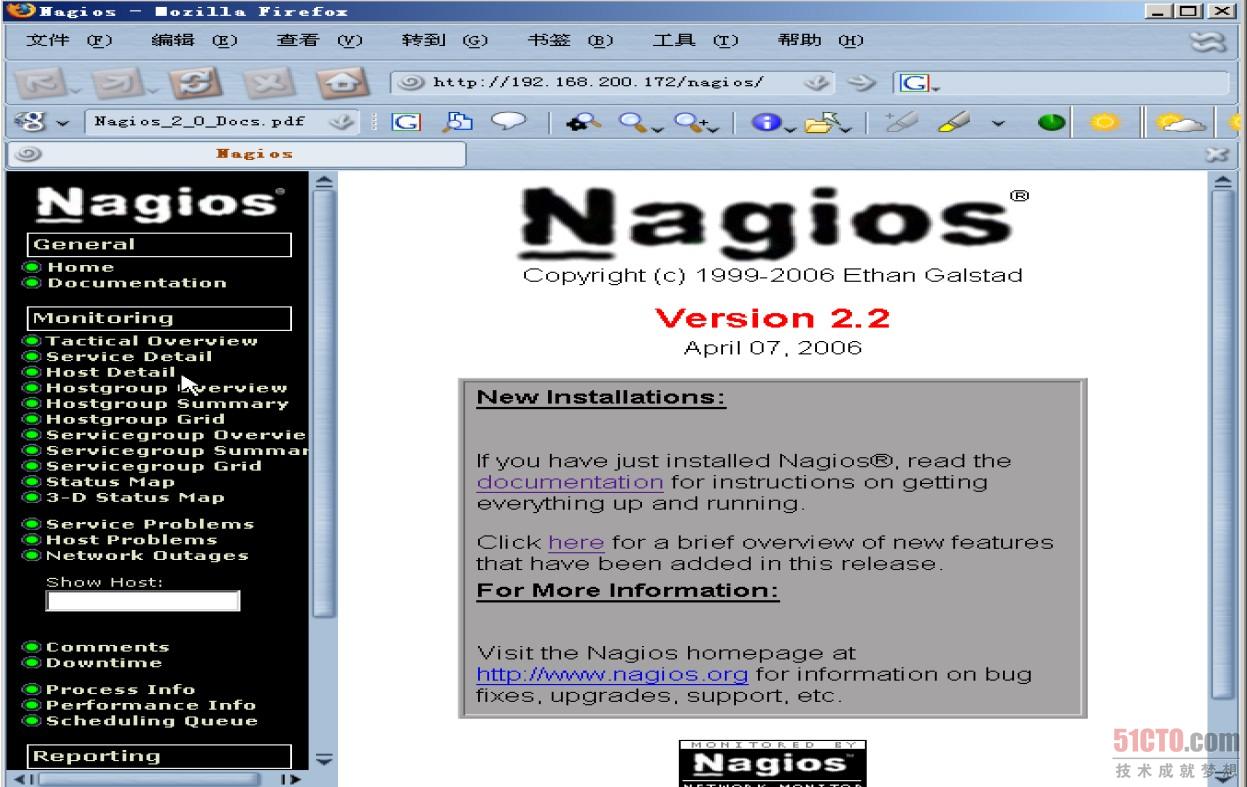The height and width of the screenshot is (787, 1247).
Task: Click the speech bubble toolbar icon
Action: [509, 122]
